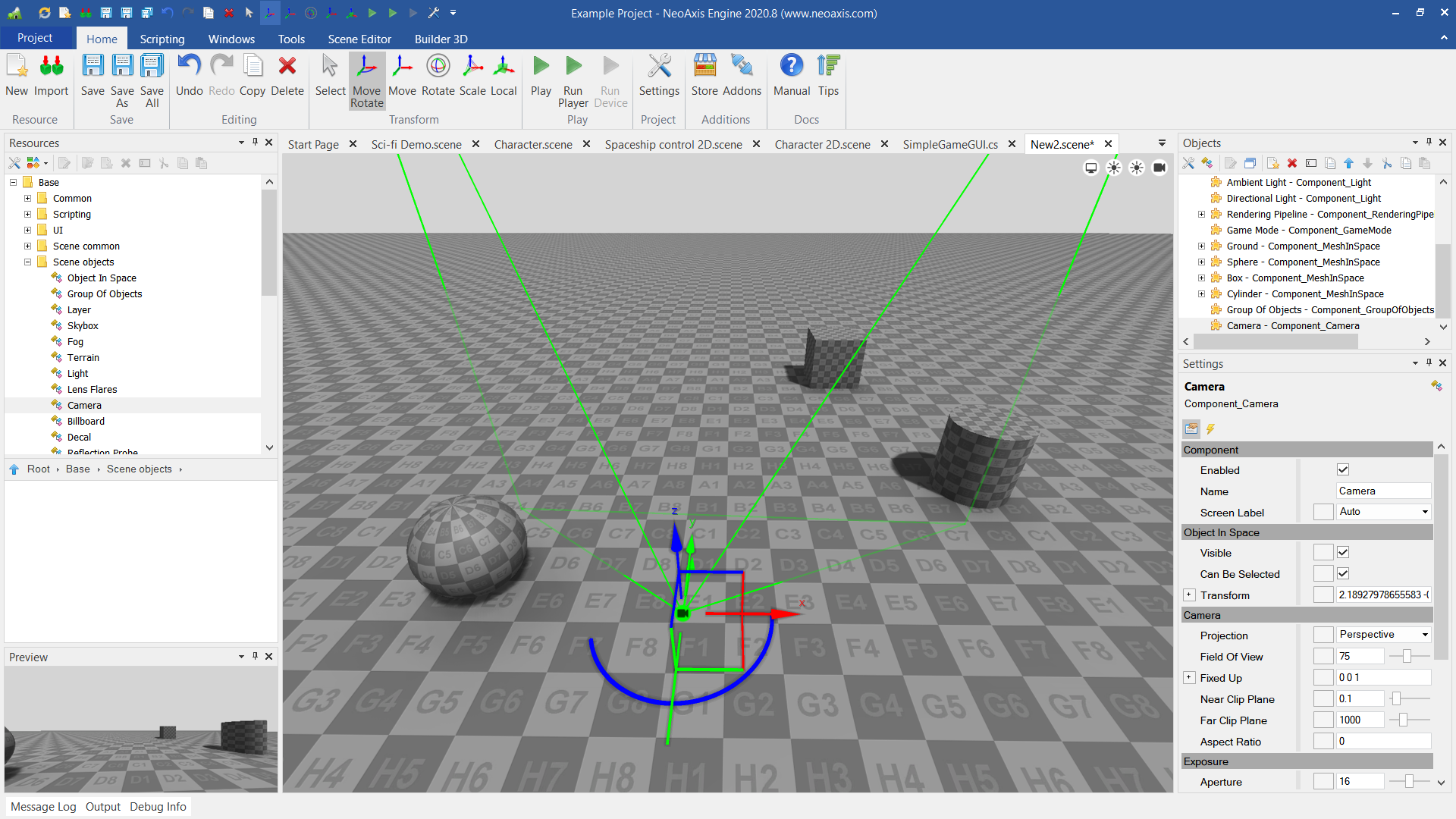Click the Import resource icon
The height and width of the screenshot is (819, 1456).
(x=51, y=76)
